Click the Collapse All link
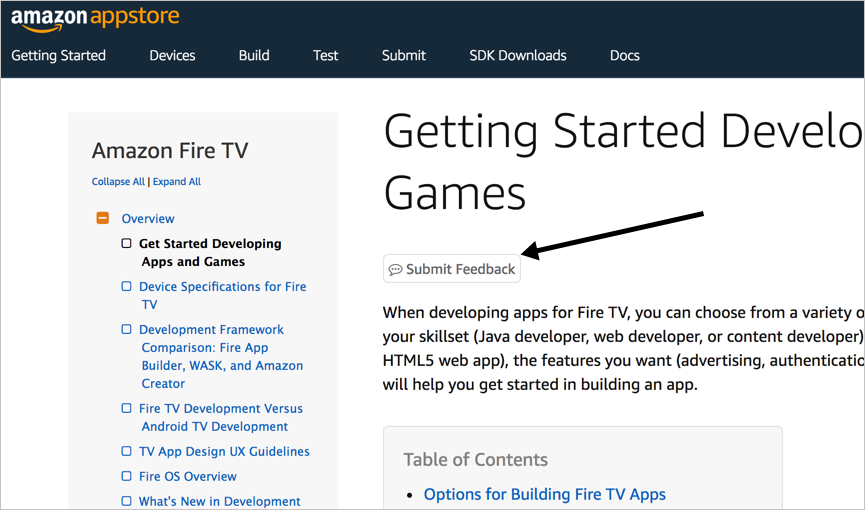 [118, 182]
